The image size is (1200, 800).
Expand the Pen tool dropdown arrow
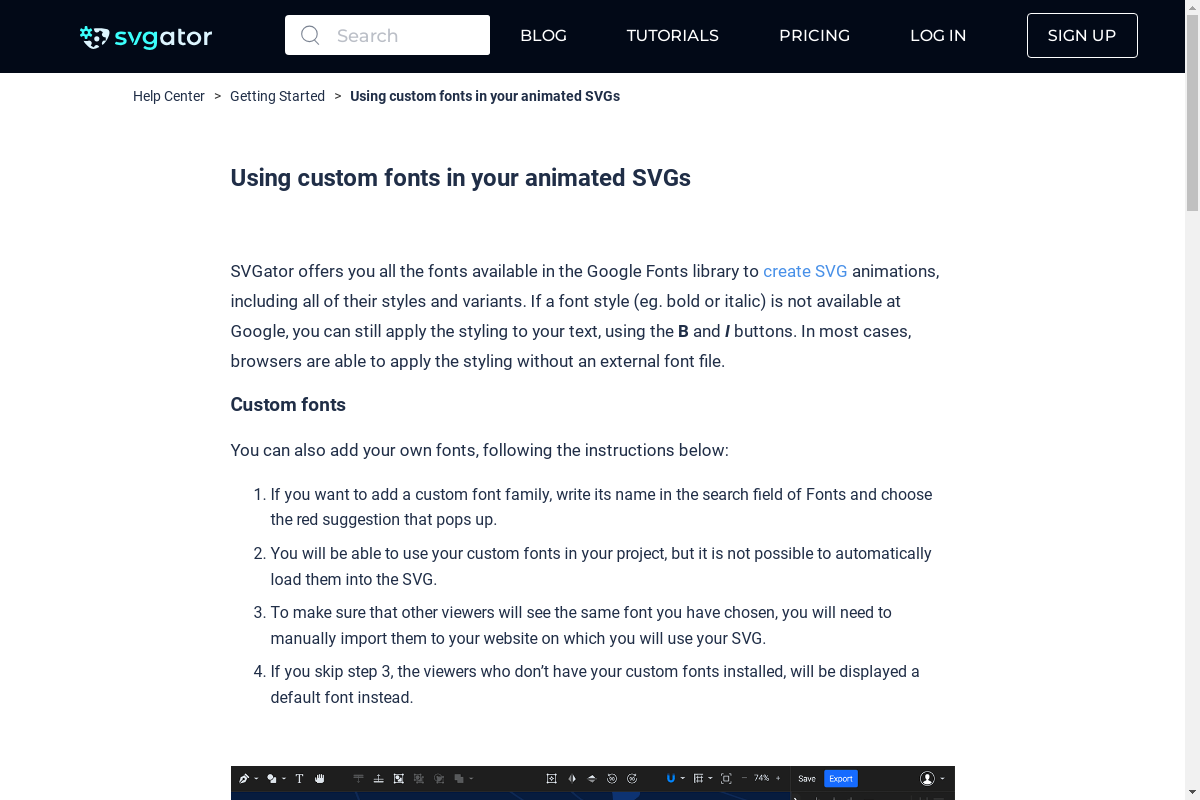click(x=256, y=779)
